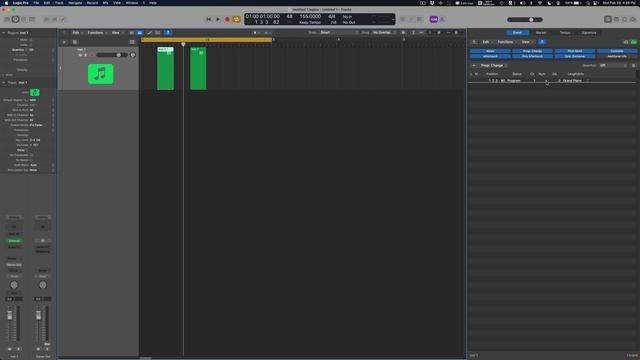Switch to the Tempo list tab
Viewport: 640px width, 360px height.
tap(565, 33)
